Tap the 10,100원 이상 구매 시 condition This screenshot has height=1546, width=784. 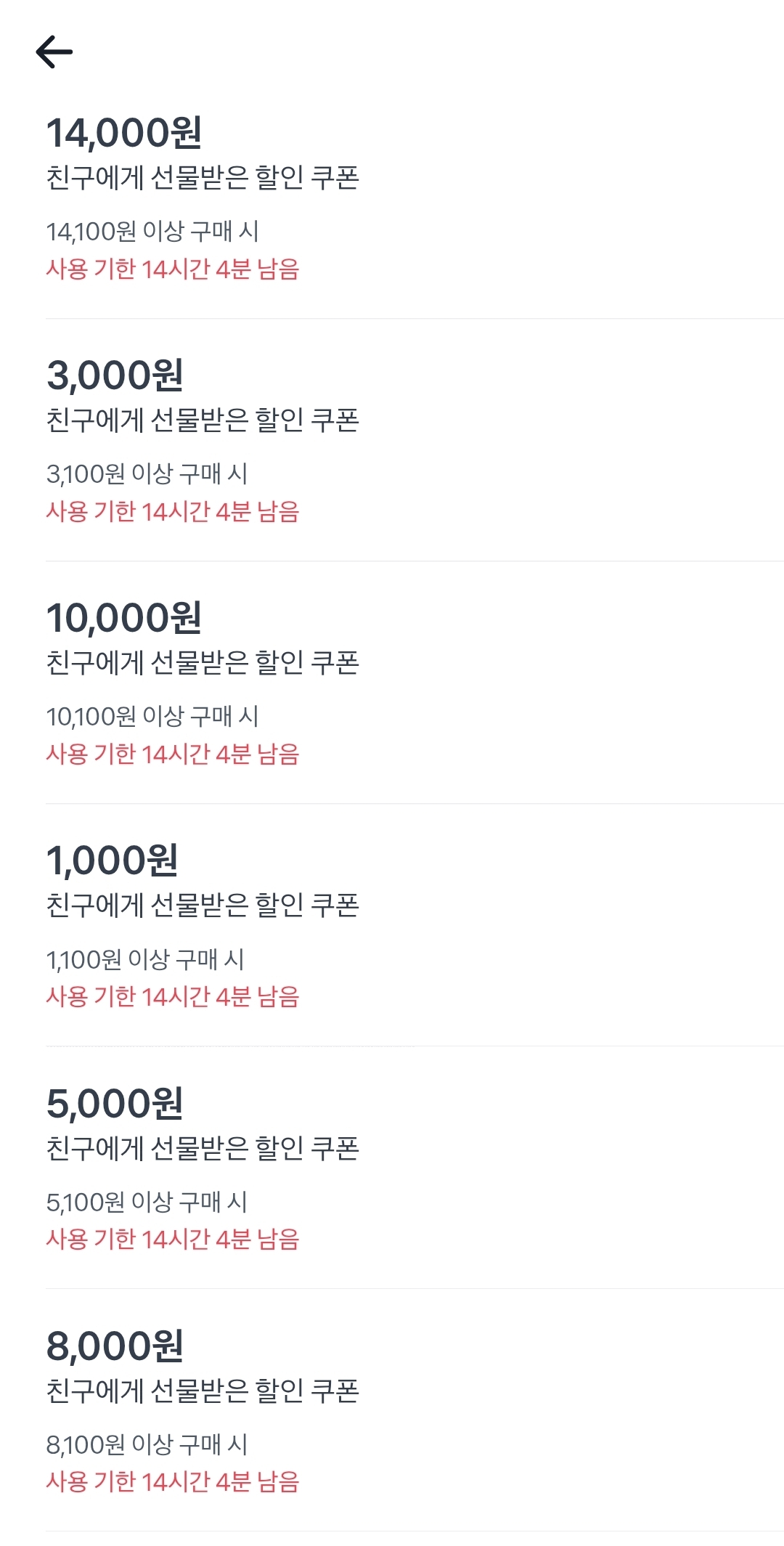click(152, 717)
